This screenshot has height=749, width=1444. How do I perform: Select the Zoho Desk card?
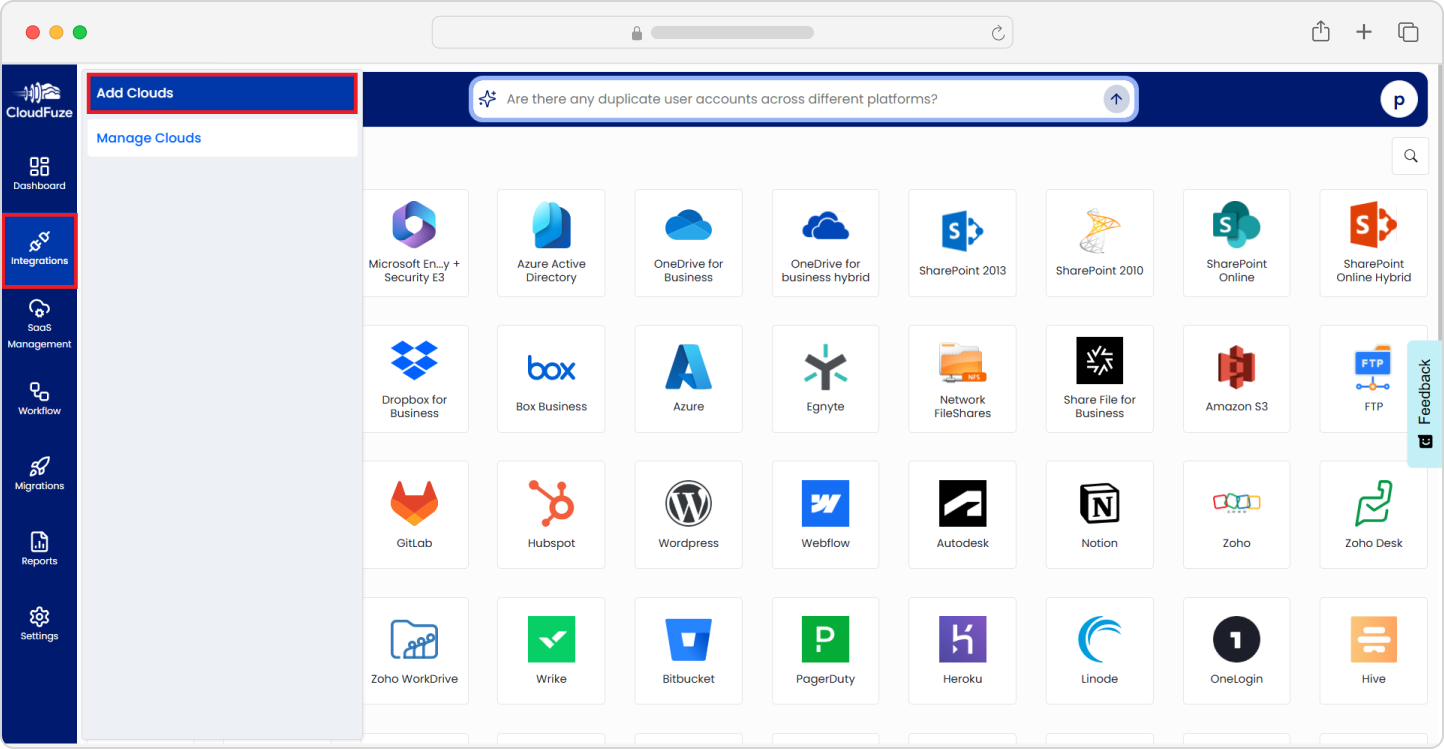(x=1373, y=515)
